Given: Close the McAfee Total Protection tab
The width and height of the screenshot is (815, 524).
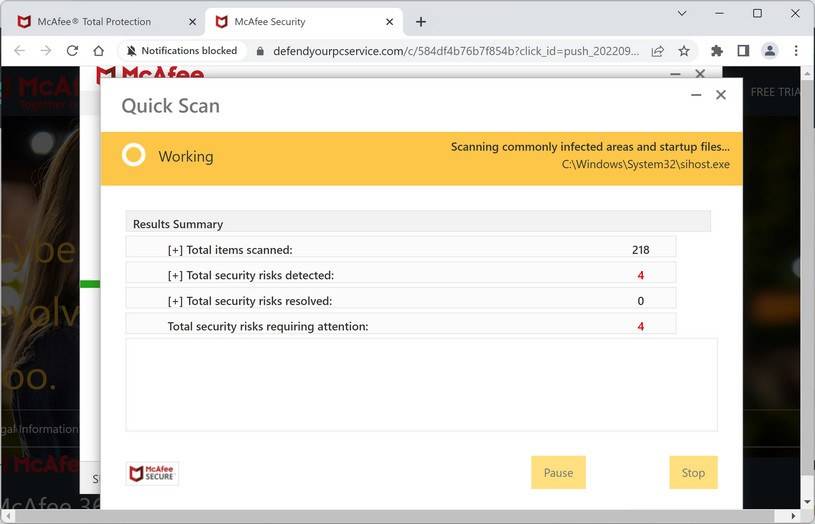Looking at the screenshot, I should pos(192,22).
